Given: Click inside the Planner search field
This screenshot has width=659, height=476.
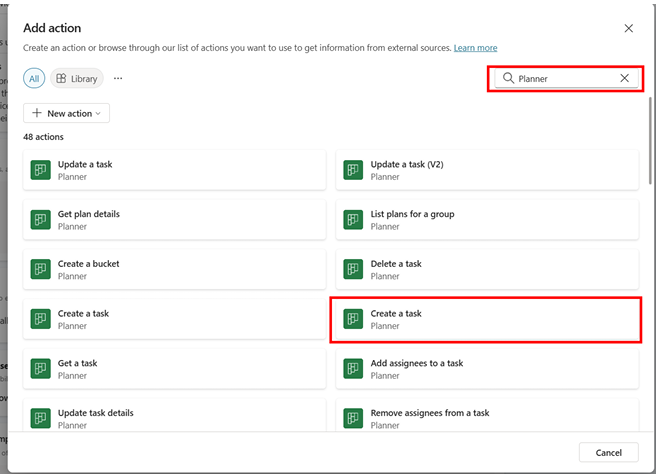Looking at the screenshot, I should coord(567,79).
